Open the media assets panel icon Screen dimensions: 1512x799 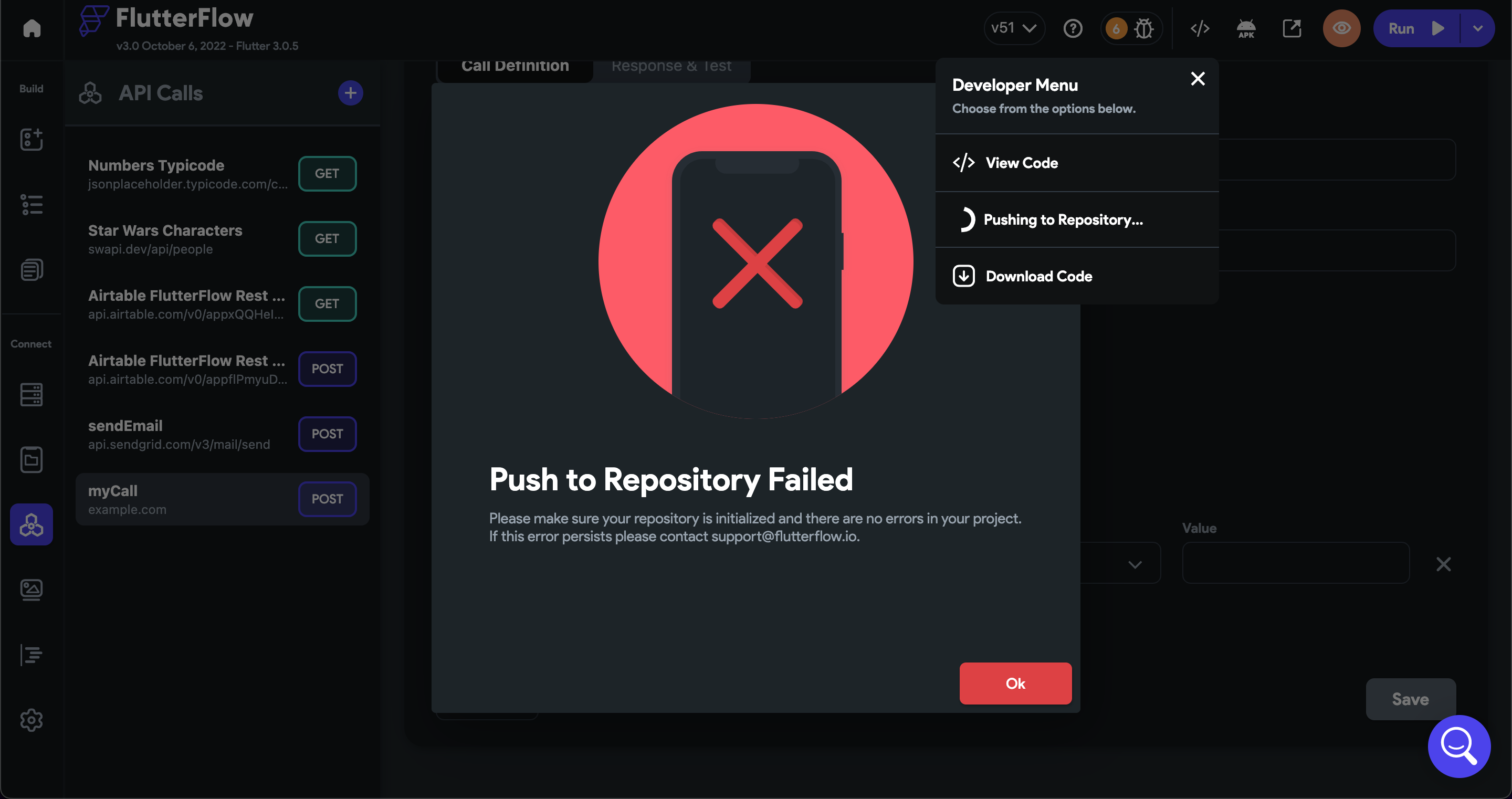31,590
